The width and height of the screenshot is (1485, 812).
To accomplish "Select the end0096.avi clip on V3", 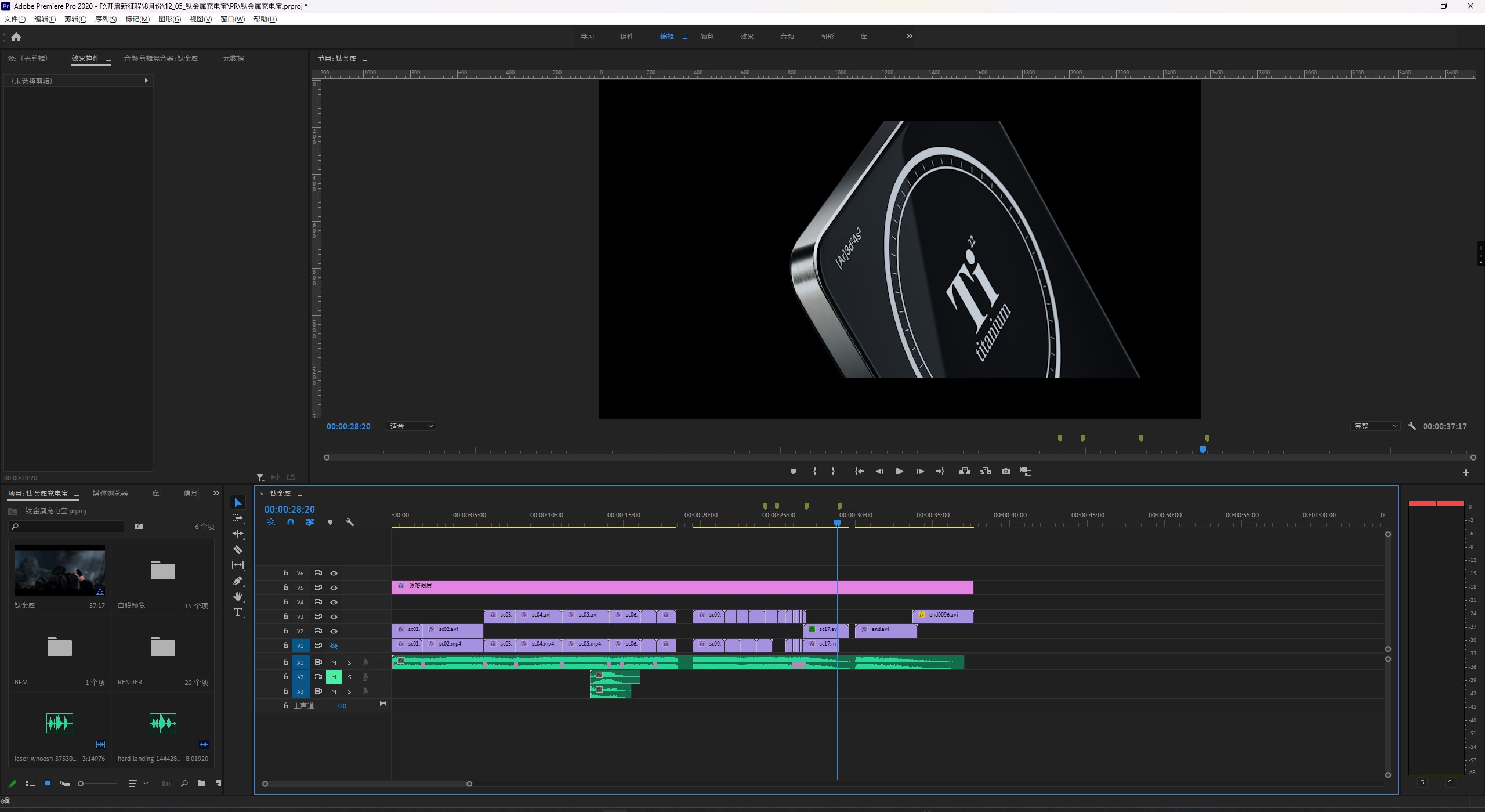I will [x=943, y=617].
